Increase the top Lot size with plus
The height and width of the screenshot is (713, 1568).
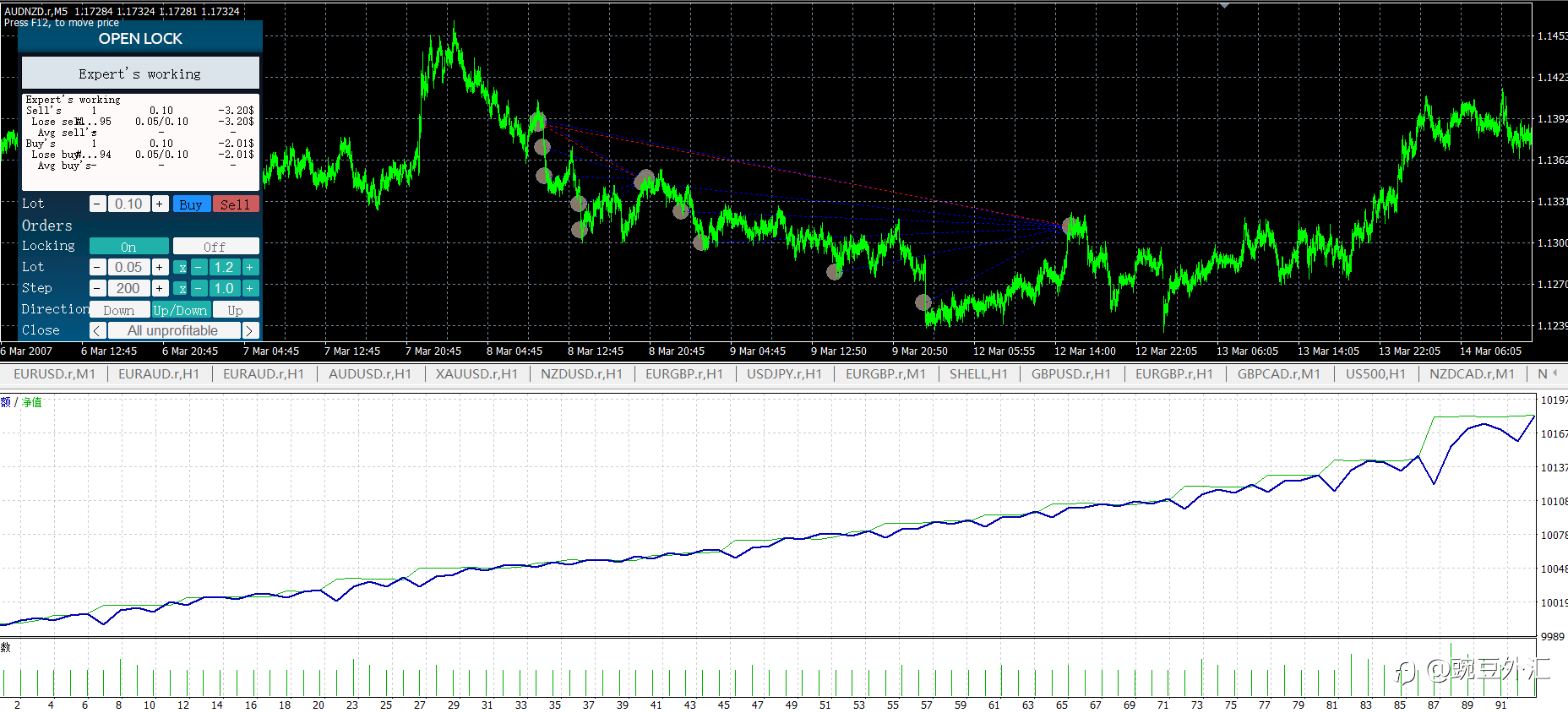click(160, 204)
